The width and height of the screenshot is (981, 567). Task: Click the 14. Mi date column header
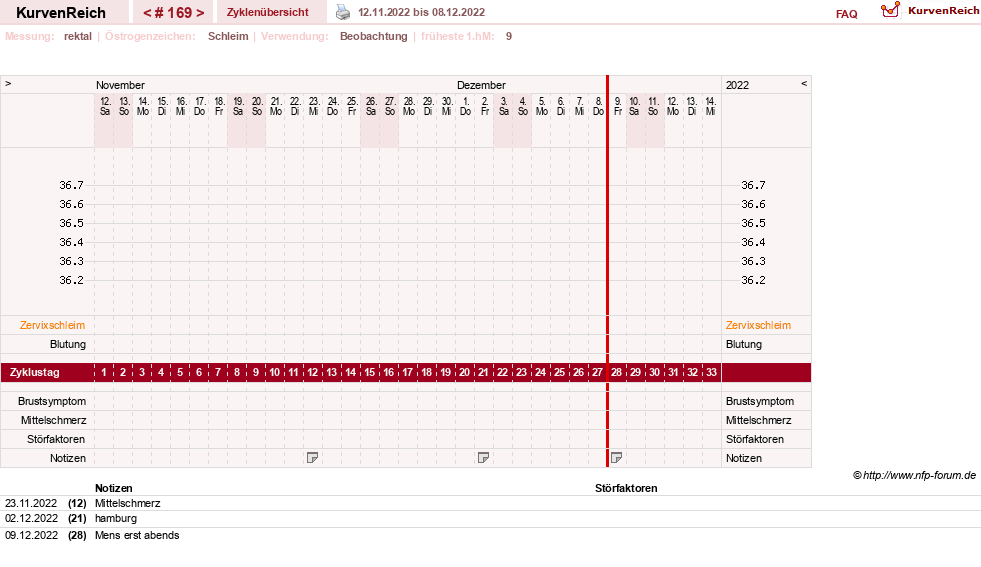pyautogui.click(x=710, y=106)
